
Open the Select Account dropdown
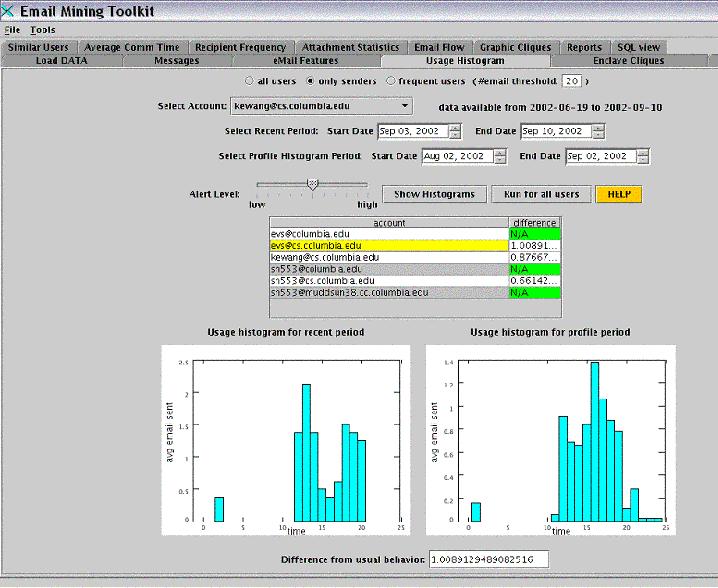pos(321,106)
